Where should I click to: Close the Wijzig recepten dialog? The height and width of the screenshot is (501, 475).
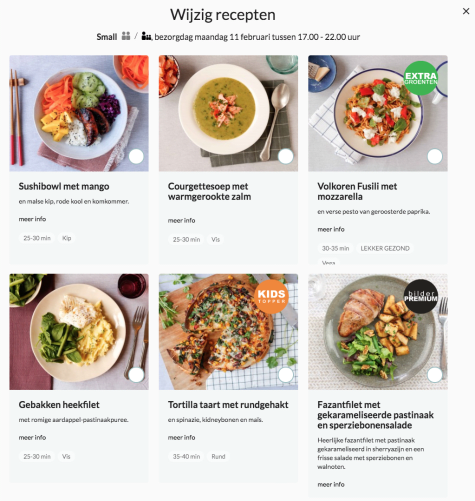[x=466, y=11]
